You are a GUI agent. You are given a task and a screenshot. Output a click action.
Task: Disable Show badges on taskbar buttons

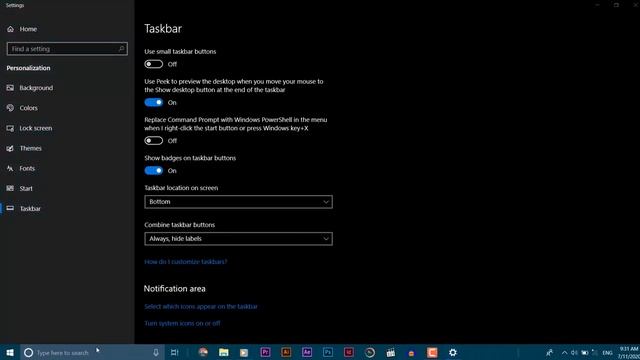point(153,171)
